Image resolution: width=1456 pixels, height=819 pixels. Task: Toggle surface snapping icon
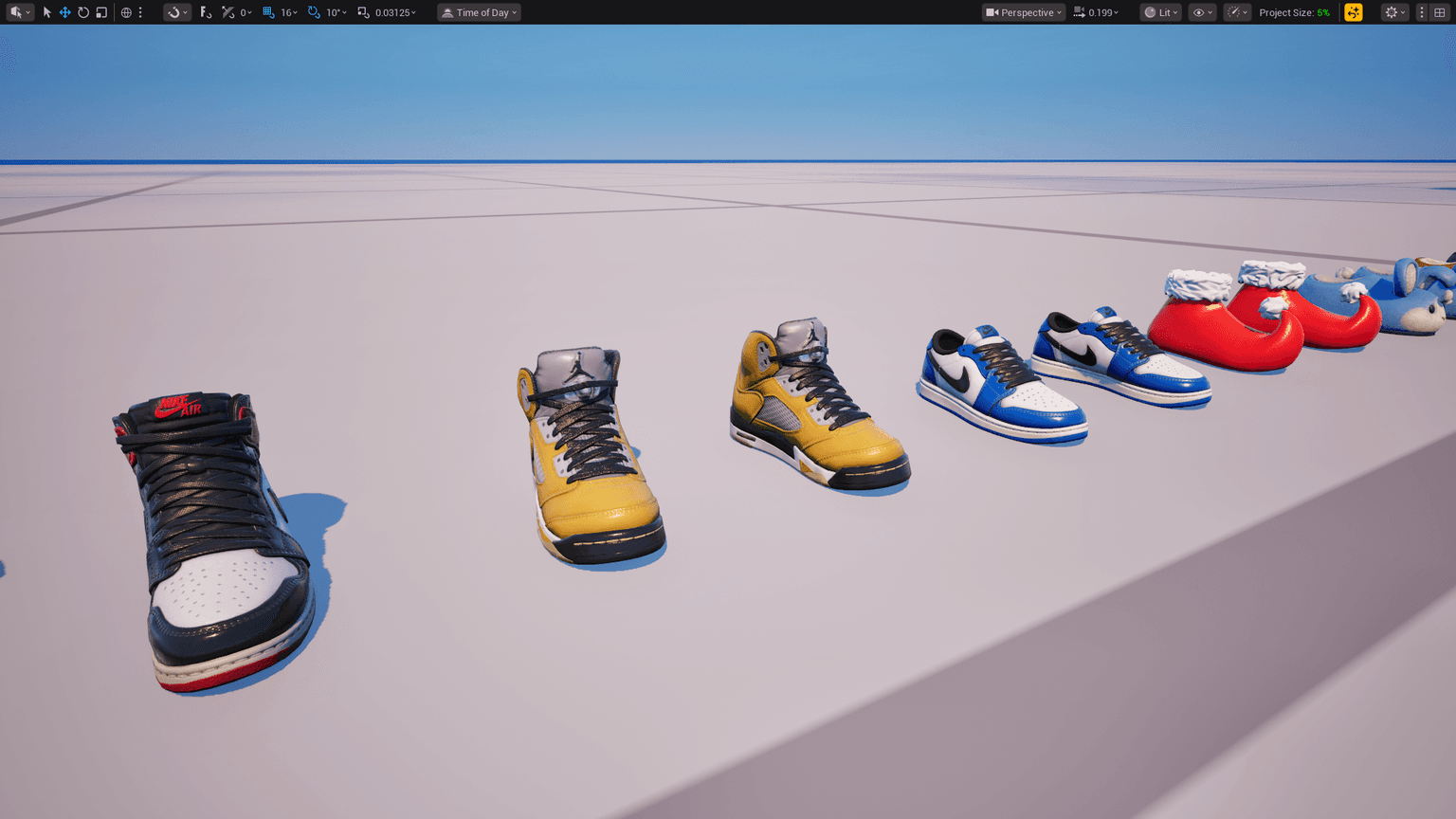tap(206, 12)
